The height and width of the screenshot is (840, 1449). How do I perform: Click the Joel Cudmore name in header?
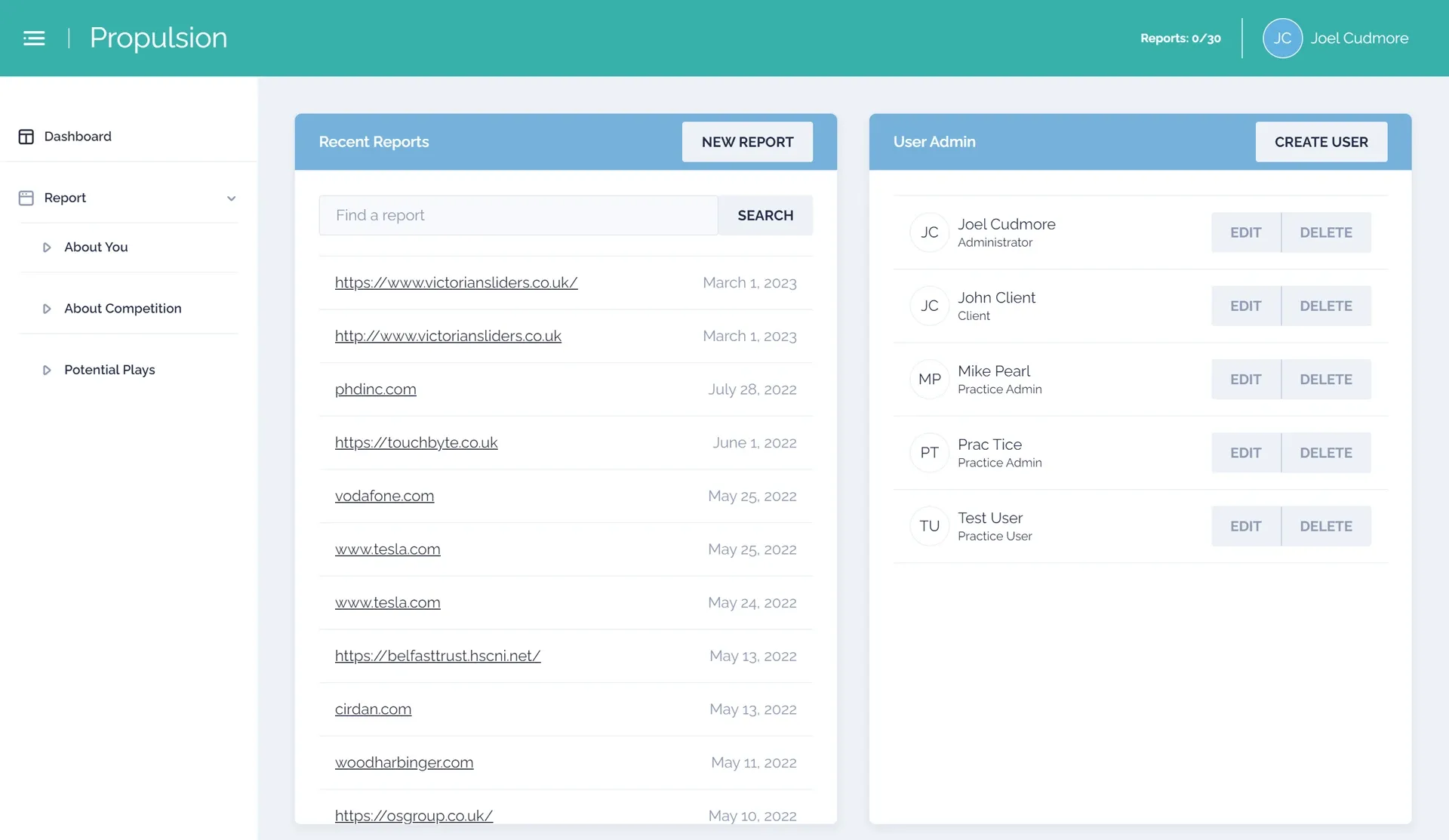(x=1359, y=38)
